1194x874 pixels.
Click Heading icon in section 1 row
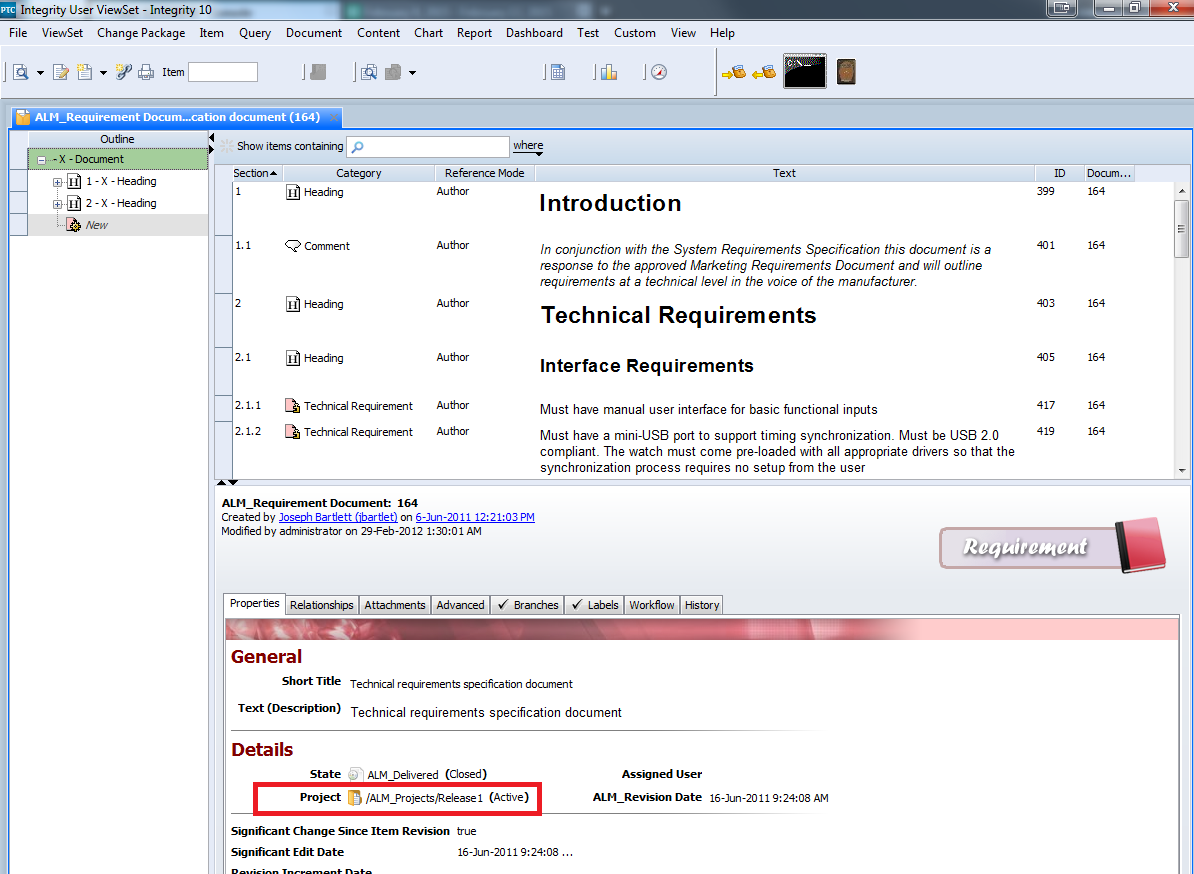[292, 192]
